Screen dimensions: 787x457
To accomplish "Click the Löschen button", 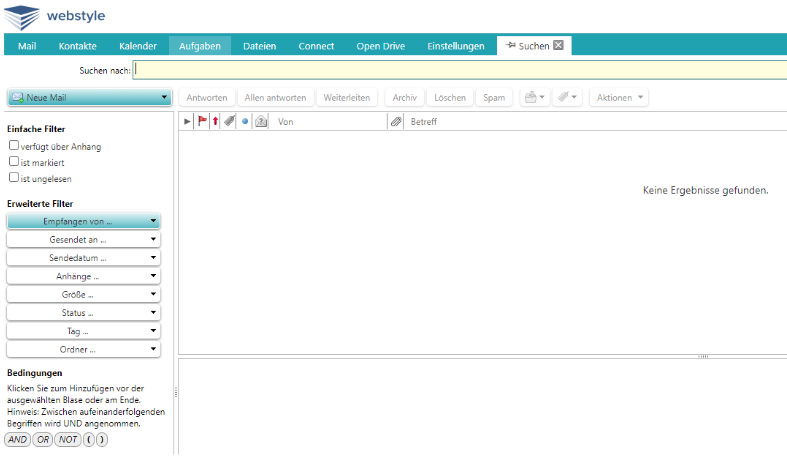I will point(450,97).
